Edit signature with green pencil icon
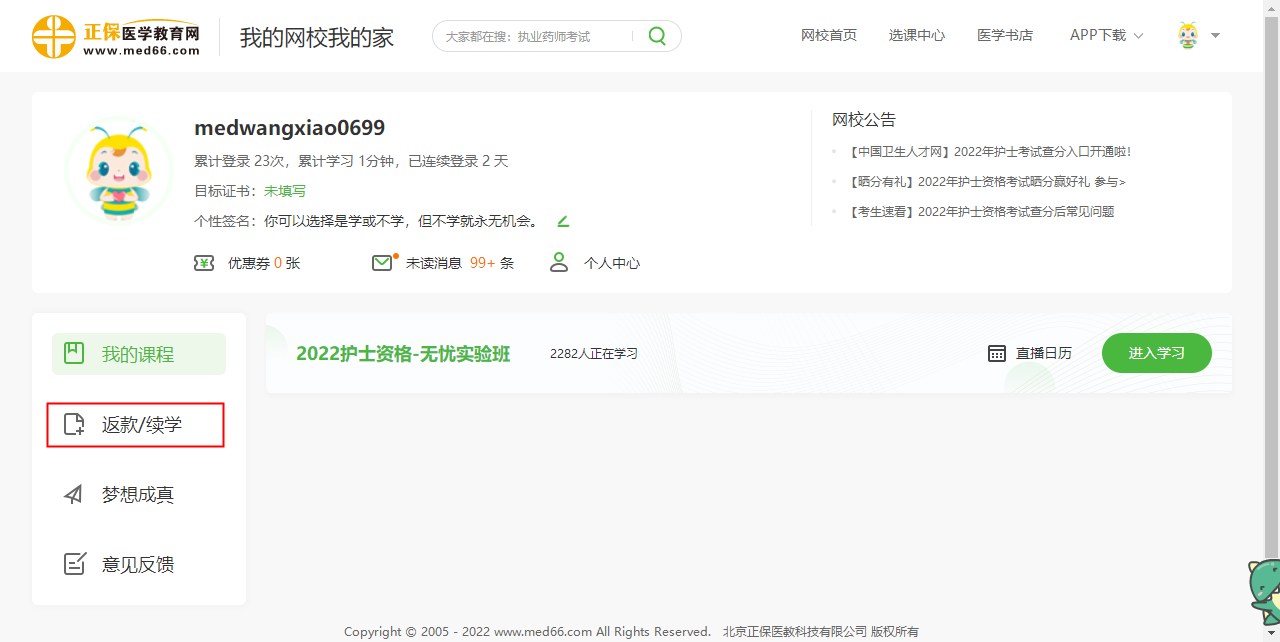The image size is (1280, 642). tap(563, 221)
